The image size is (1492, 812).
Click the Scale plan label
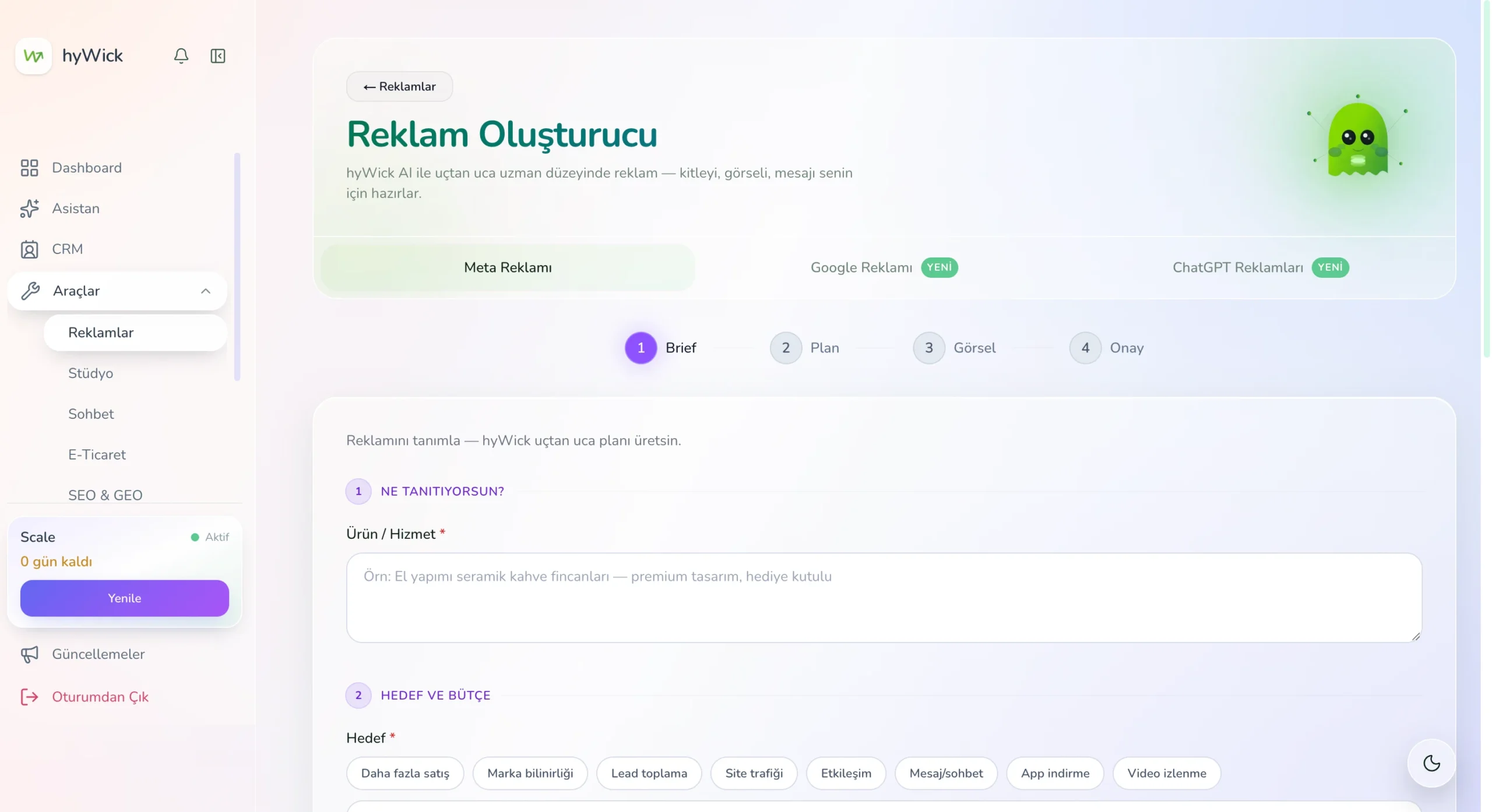(38, 537)
